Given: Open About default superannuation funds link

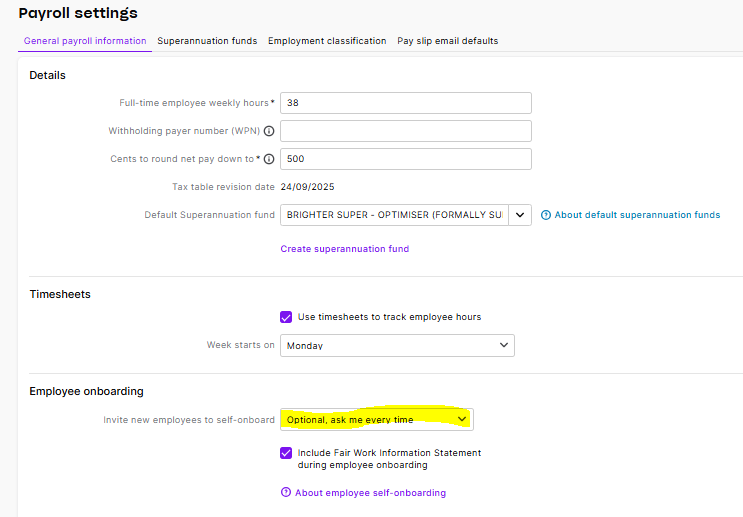Looking at the screenshot, I should pos(637,215).
